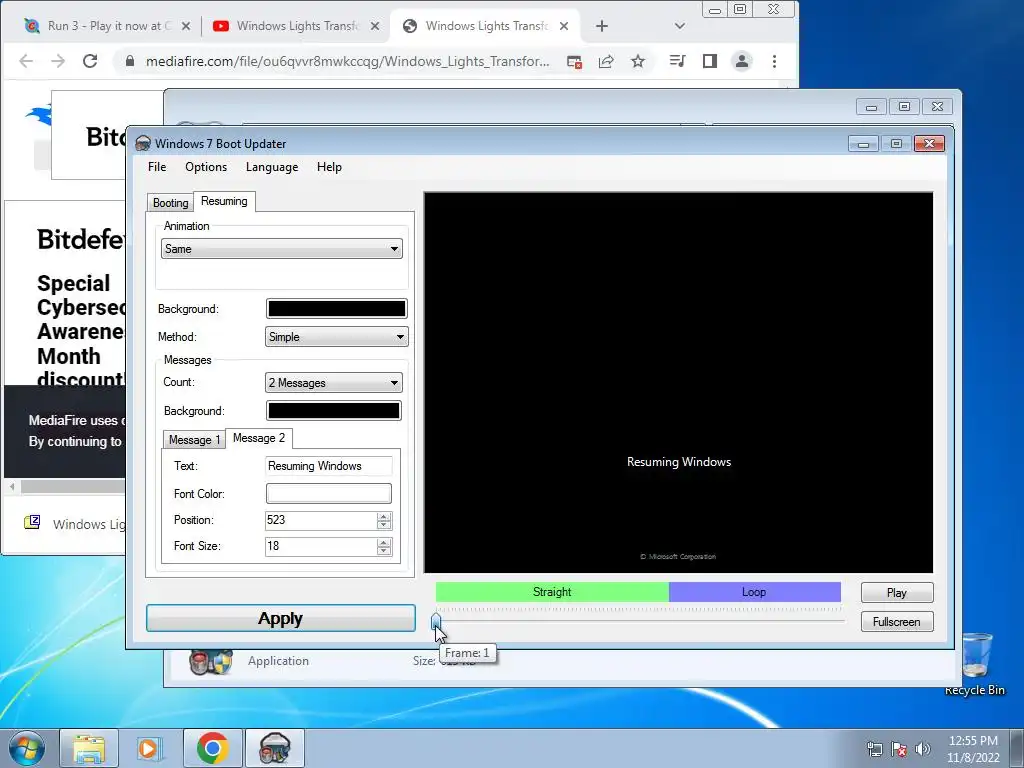Toggle the Chrome side panel icon
The image size is (1024, 768).
pyautogui.click(x=710, y=61)
